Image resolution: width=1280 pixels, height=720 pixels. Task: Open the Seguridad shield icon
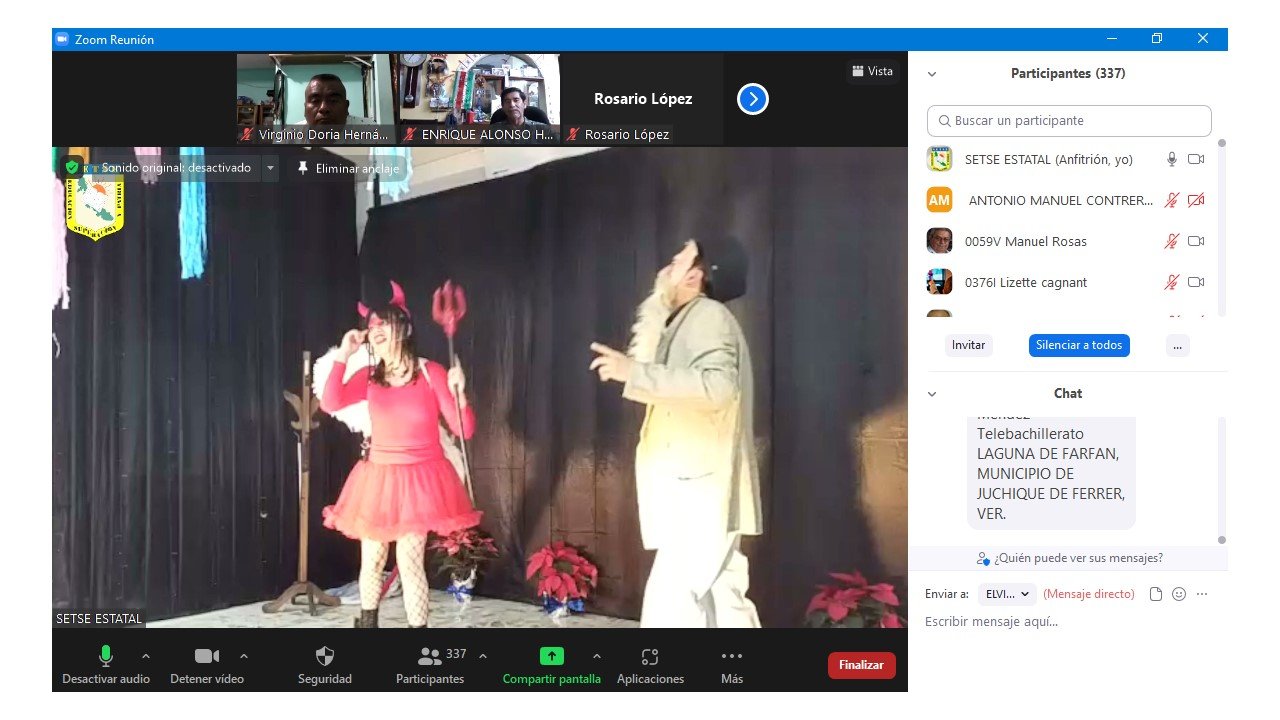324,657
